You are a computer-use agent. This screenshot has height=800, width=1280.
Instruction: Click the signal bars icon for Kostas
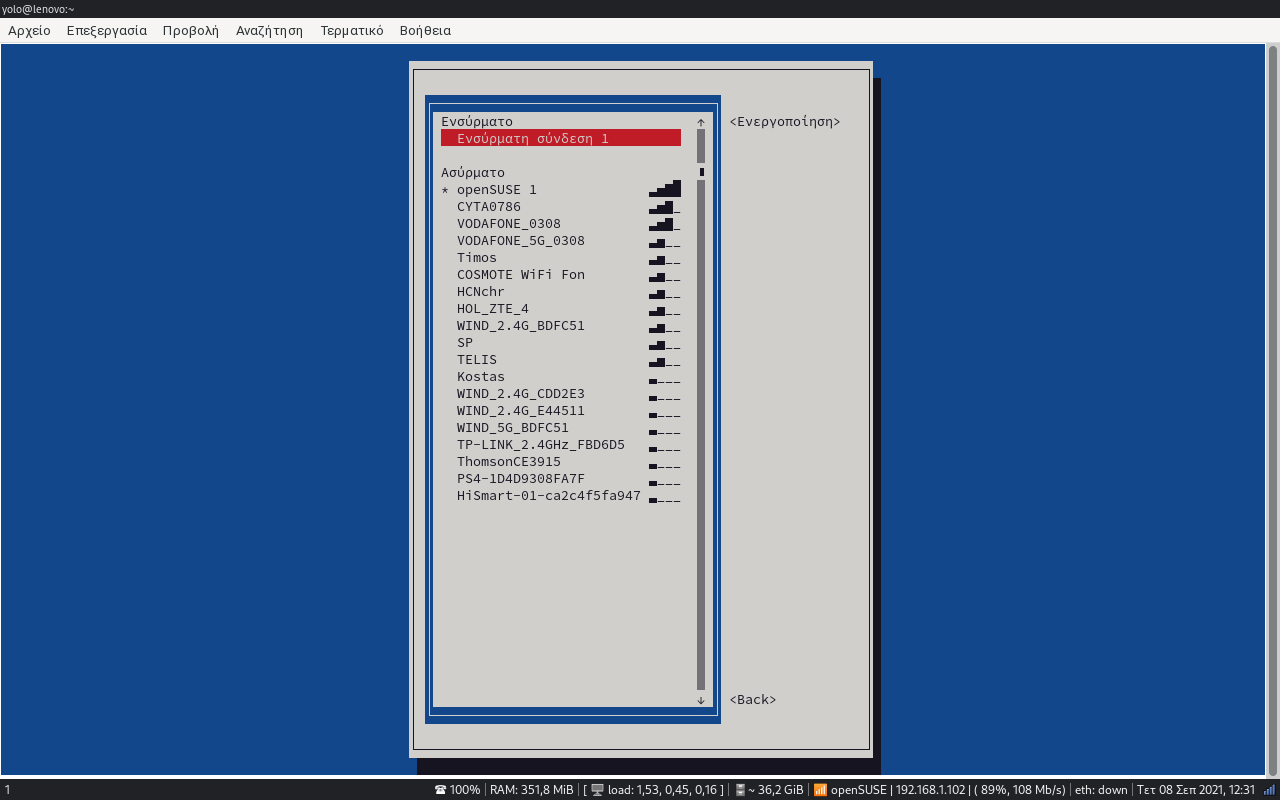[x=665, y=381]
